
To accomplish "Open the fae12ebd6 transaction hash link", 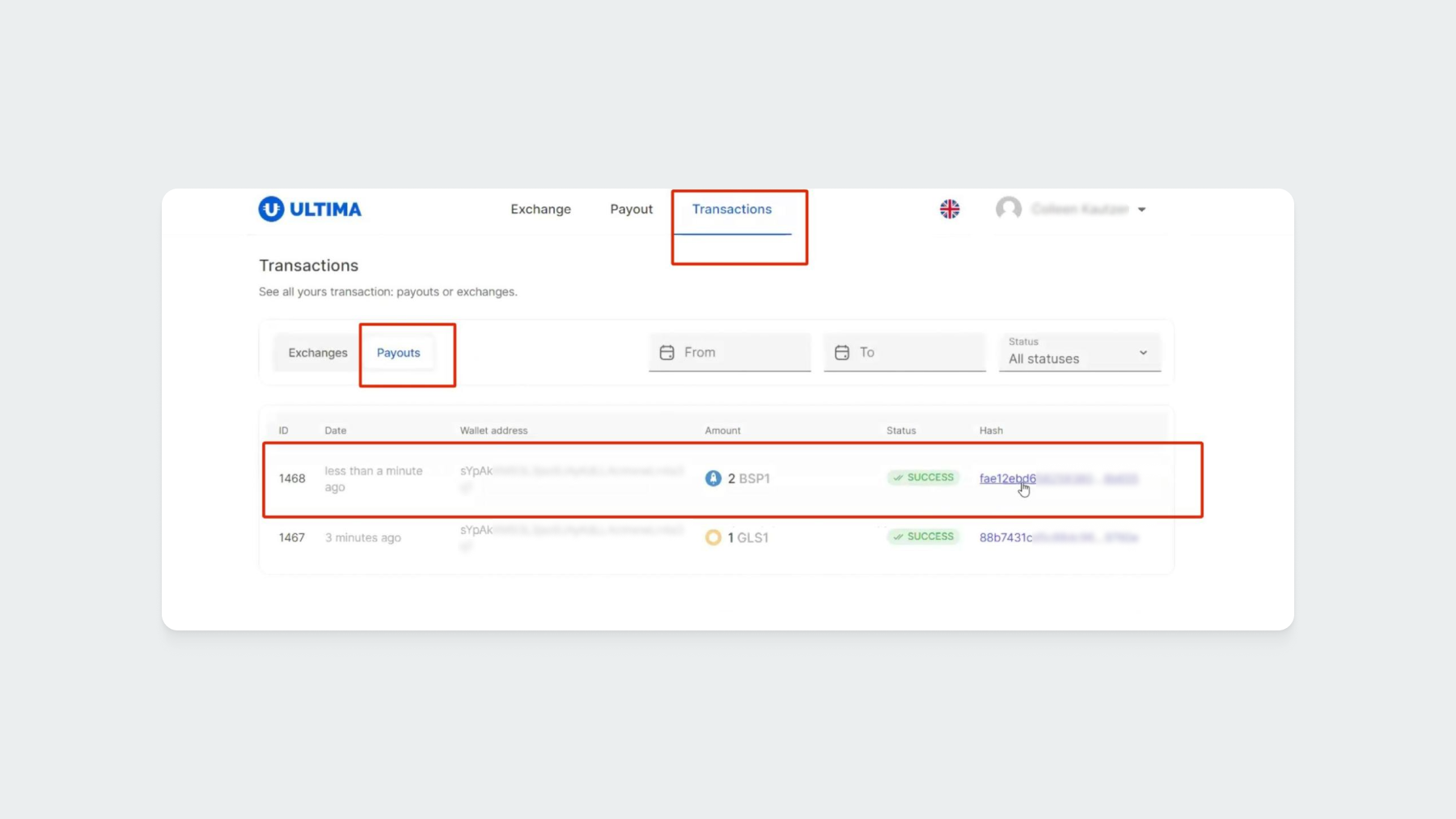I will [1007, 478].
